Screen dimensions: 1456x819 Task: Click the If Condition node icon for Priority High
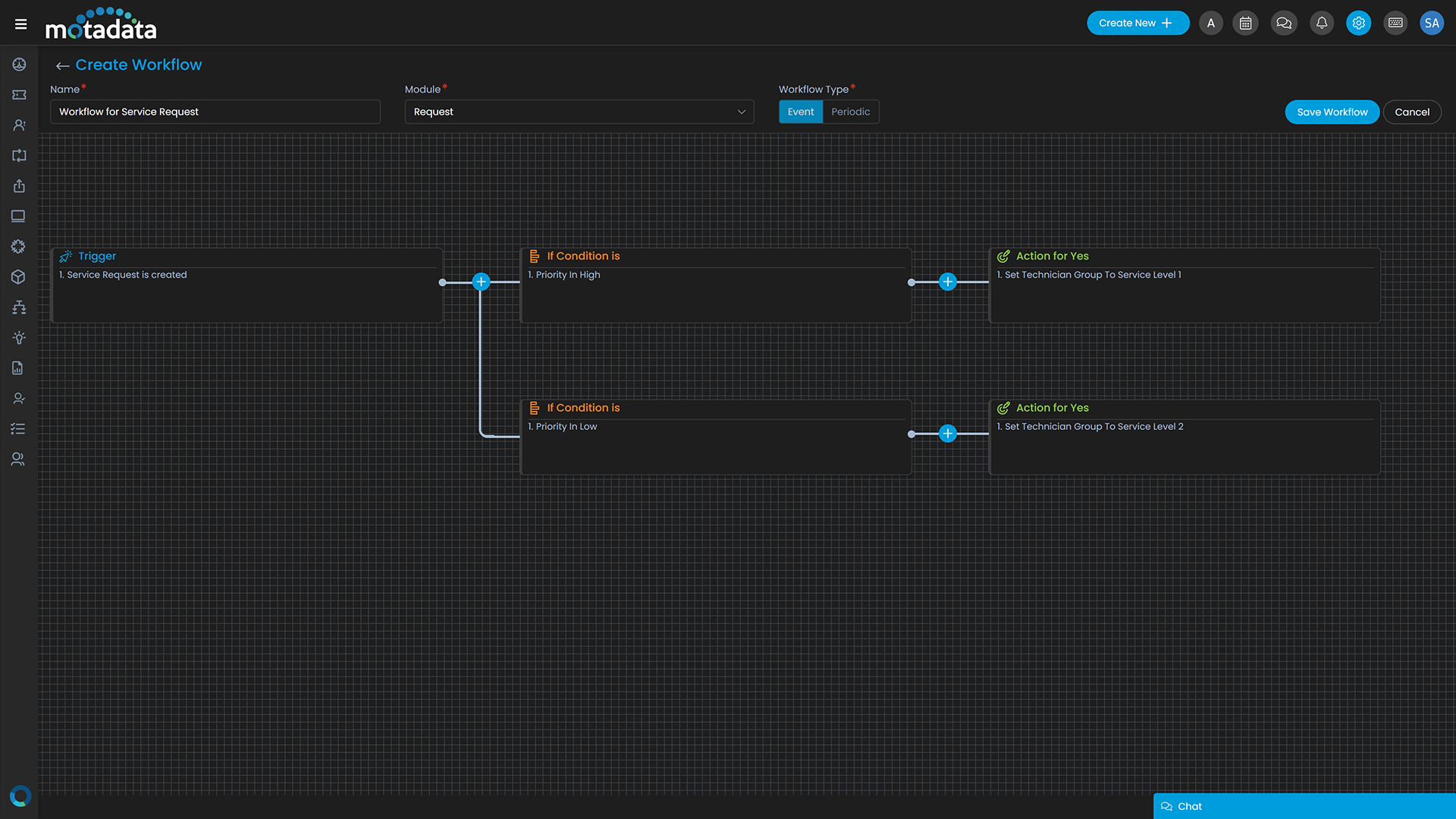pyautogui.click(x=534, y=256)
